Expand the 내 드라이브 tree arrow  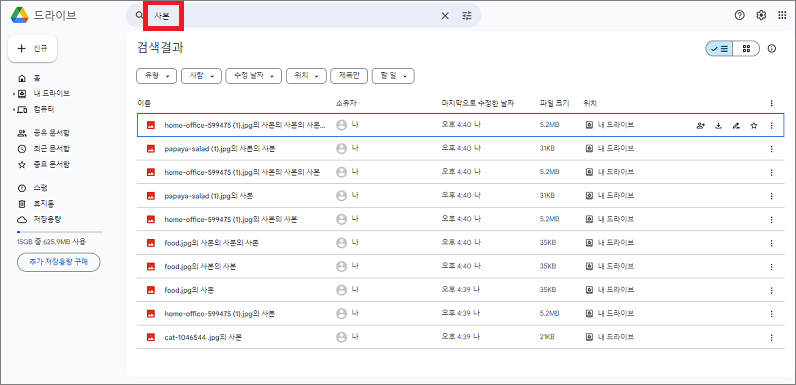14,94
